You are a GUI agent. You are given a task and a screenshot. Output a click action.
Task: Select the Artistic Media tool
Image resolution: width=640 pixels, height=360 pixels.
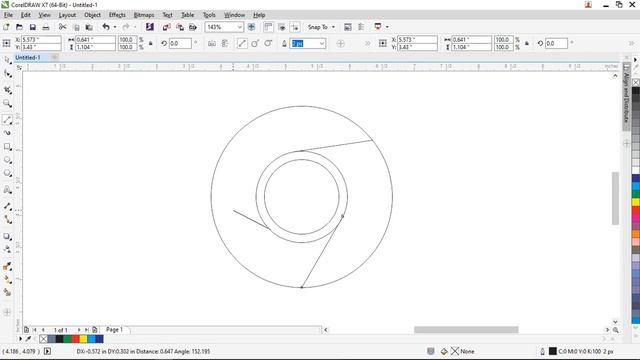7,133
